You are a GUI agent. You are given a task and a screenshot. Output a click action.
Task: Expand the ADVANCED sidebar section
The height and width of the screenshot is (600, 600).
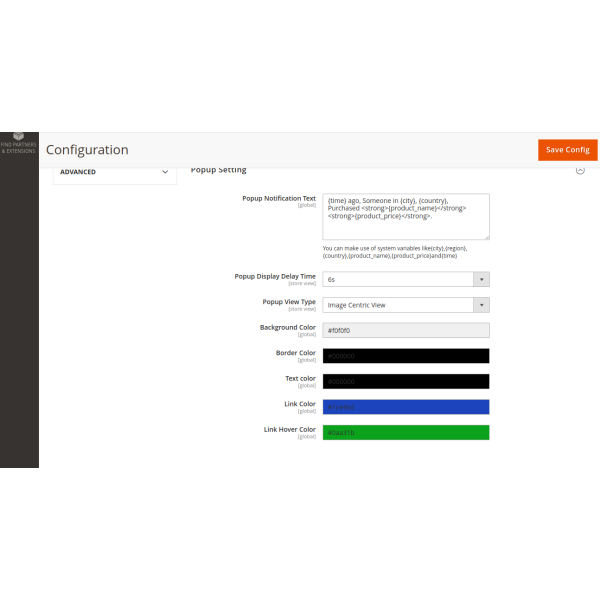111,172
